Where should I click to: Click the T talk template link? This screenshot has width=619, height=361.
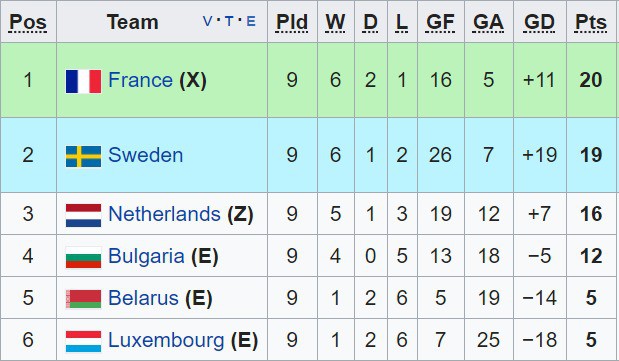(229, 21)
